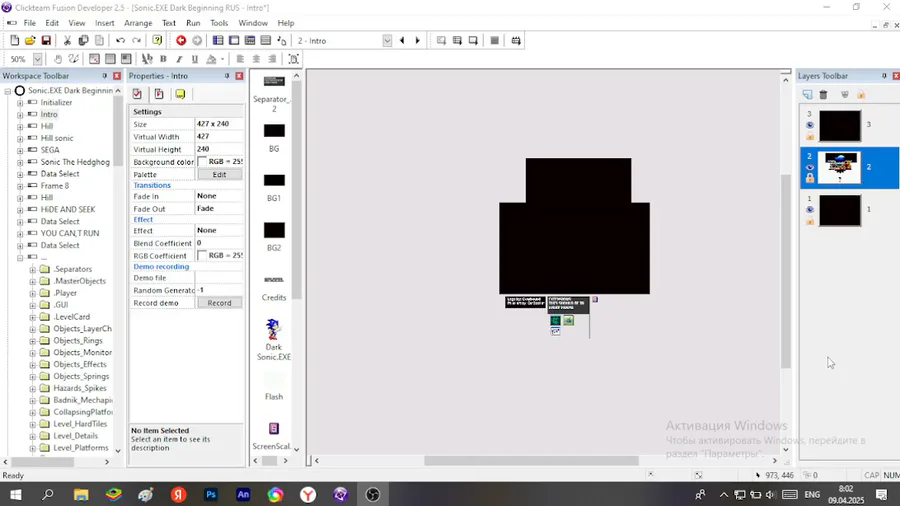The width and height of the screenshot is (900, 506).
Task: Click the frame editor horizontal scrollbar
Action: (x=531, y=461)
